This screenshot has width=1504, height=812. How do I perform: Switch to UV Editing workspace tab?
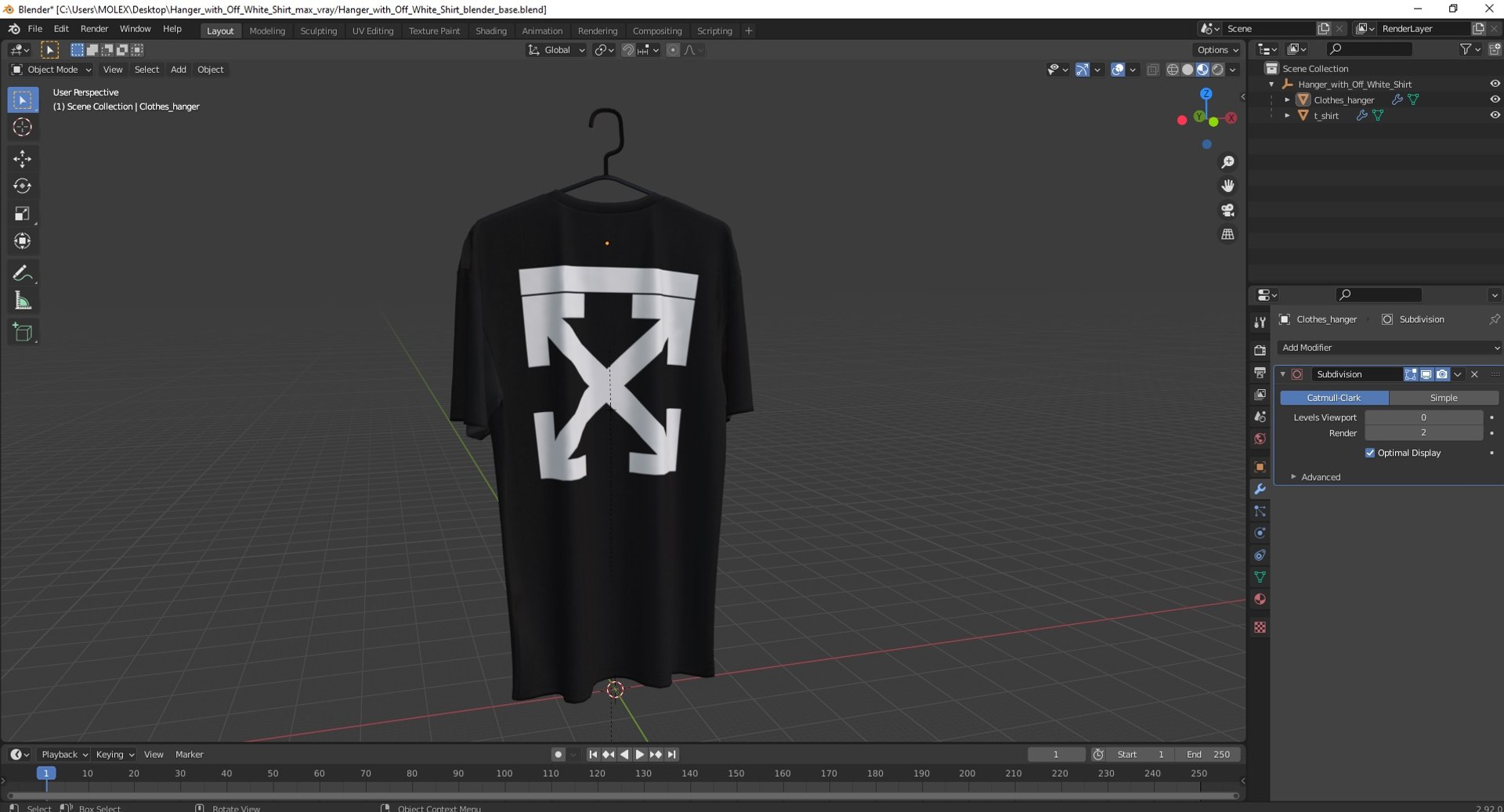click(373, 31)
